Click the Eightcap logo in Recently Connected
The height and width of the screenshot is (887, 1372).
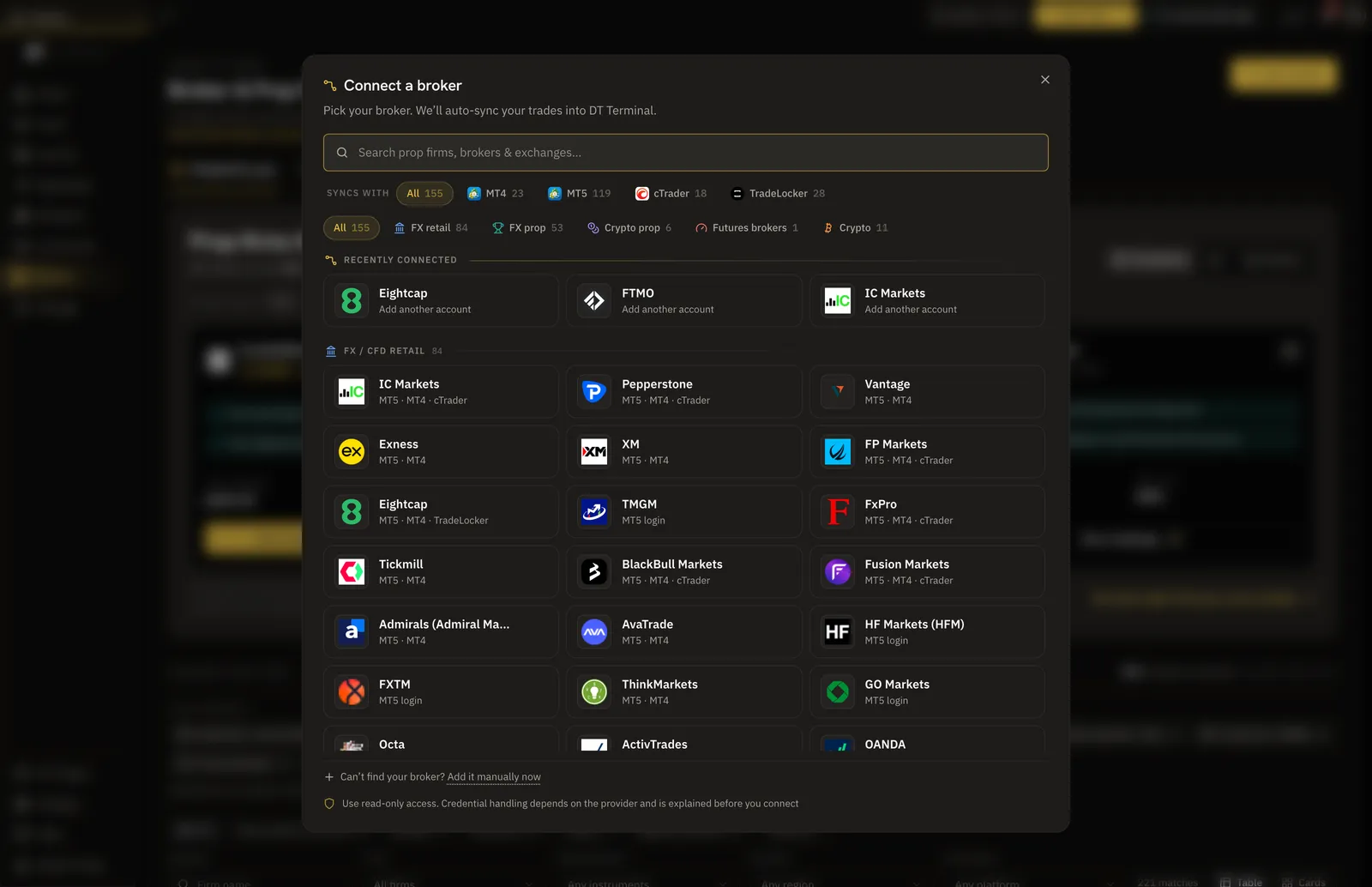[x=352, y=301]
